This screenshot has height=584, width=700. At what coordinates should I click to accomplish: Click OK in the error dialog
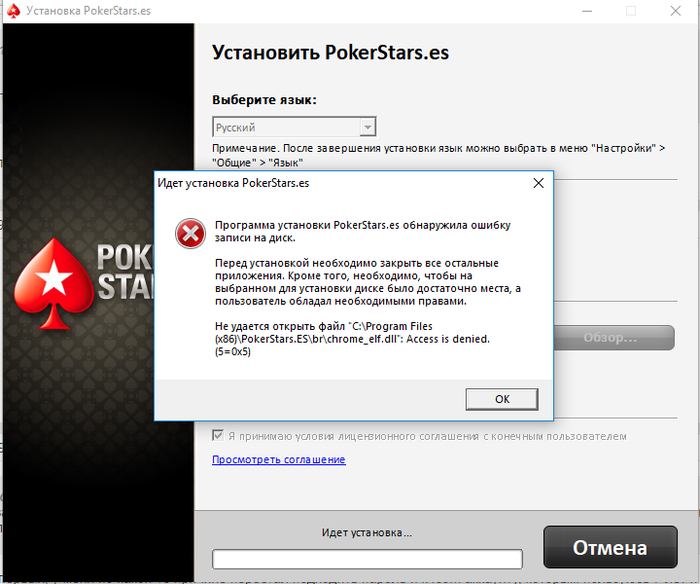pos(502,399)
